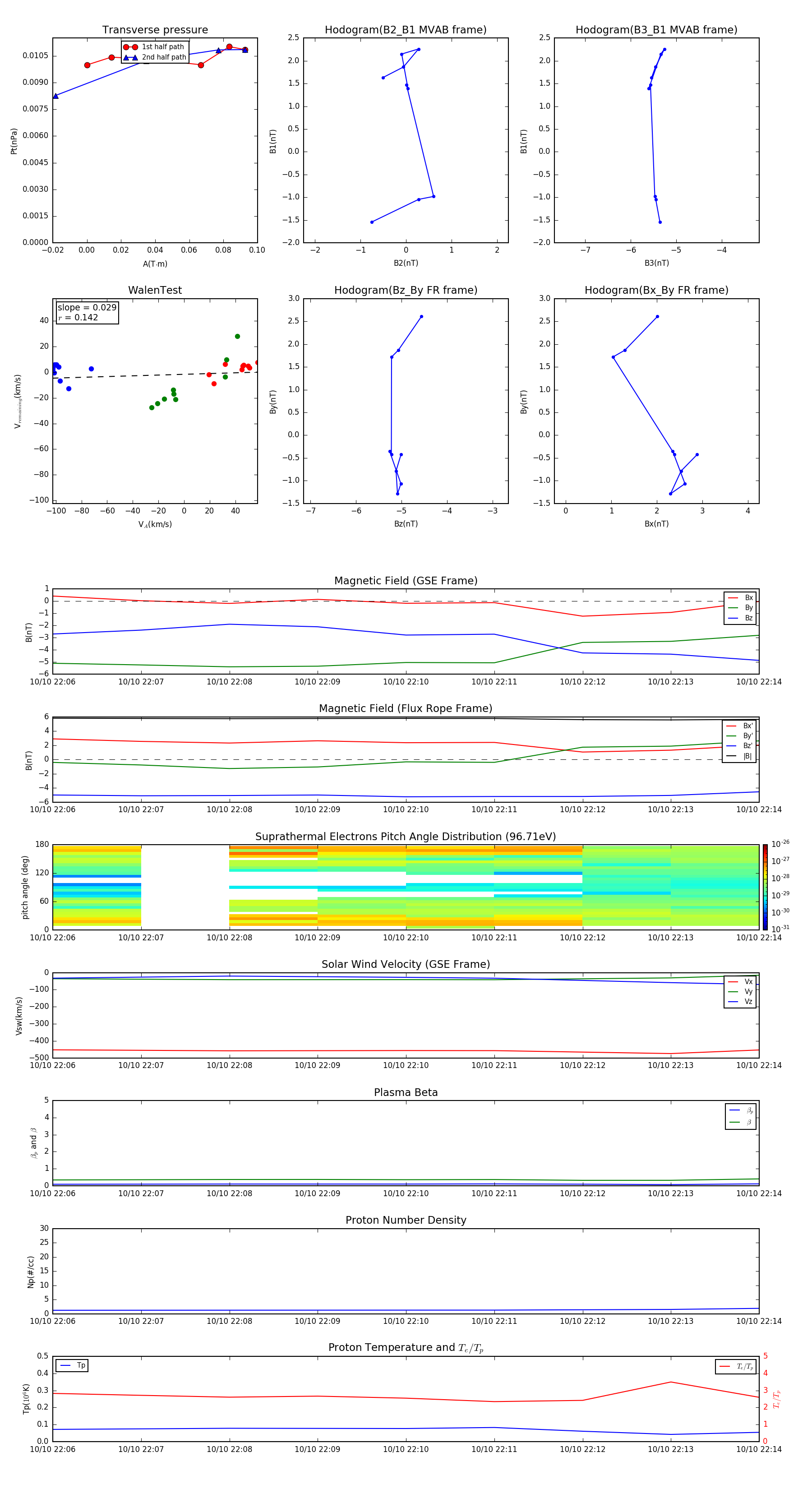Click the βp legend entry in Plasma Beta
The width and height of the screenshot is (812, 1489).
tap(741, 1110)
